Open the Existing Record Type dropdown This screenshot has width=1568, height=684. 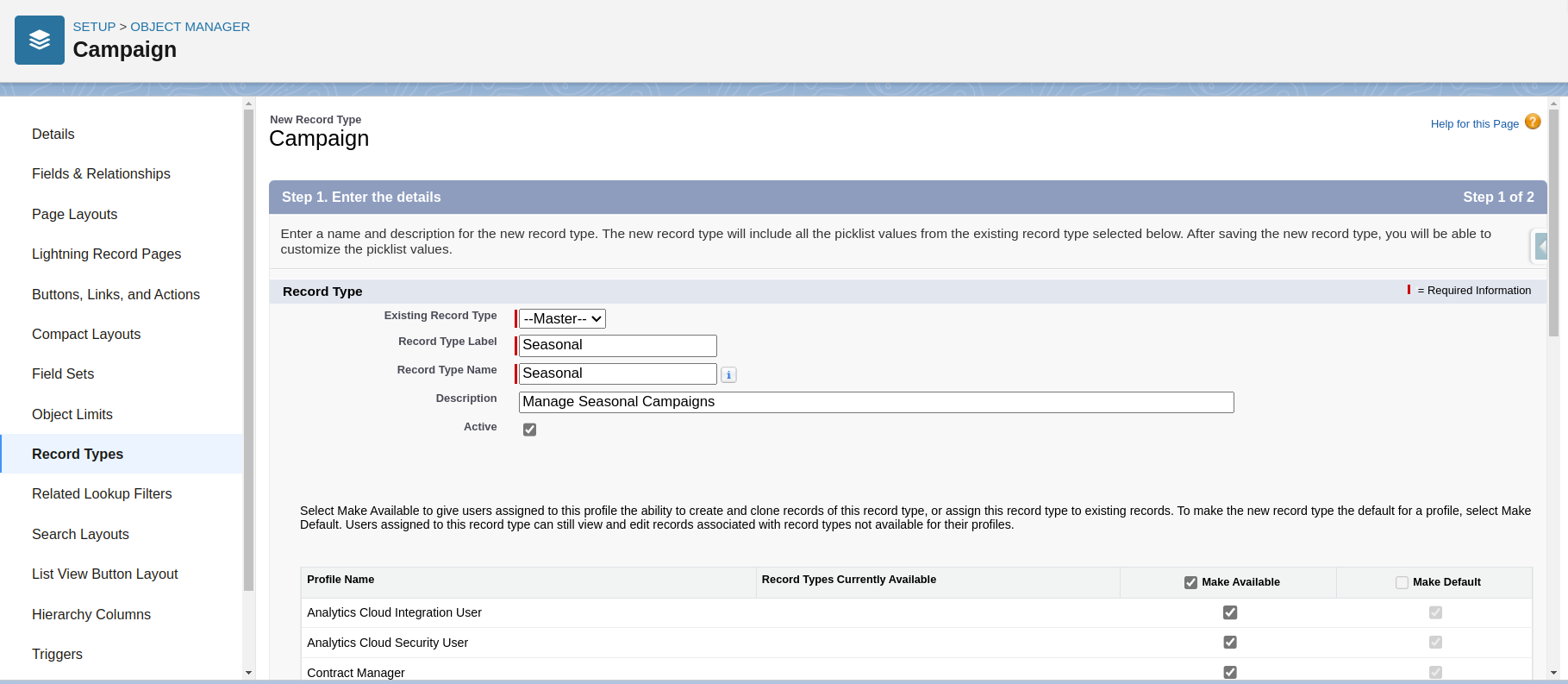[x=562, y=319]
